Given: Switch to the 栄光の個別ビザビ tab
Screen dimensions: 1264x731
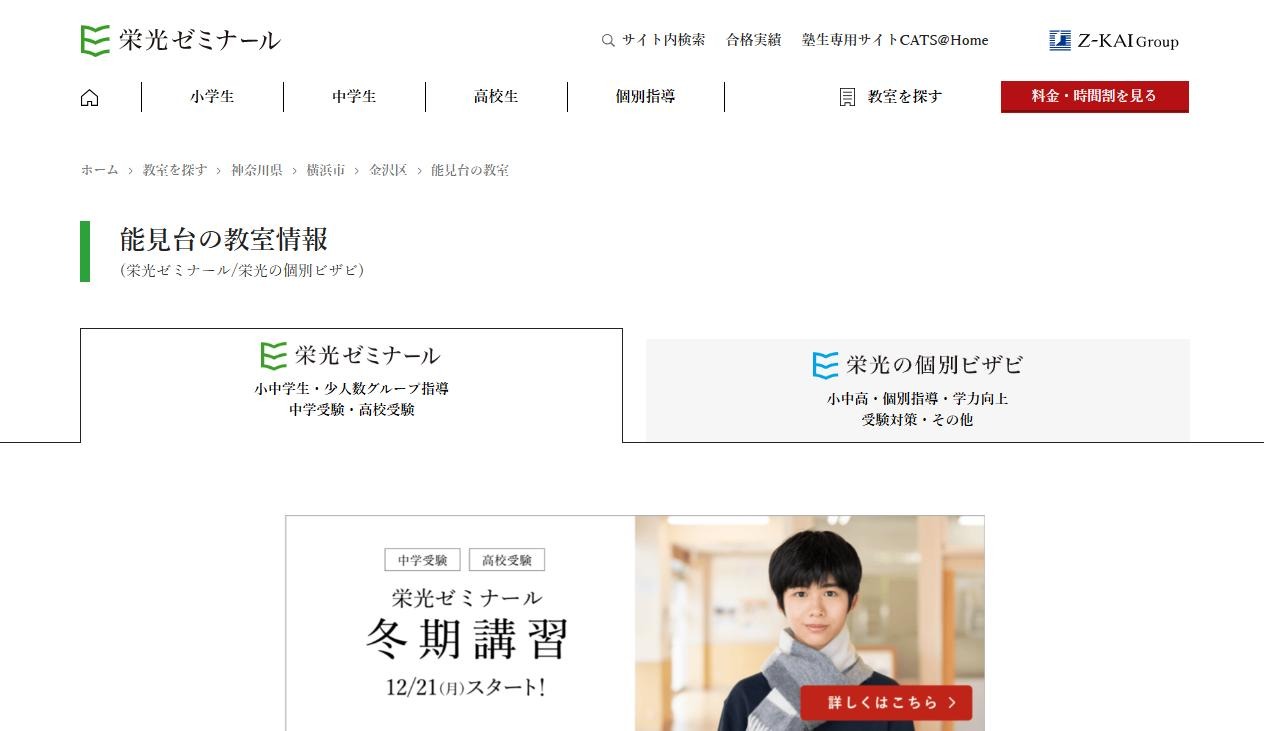Looking at the screenshot, I should [x=918, y=390].
